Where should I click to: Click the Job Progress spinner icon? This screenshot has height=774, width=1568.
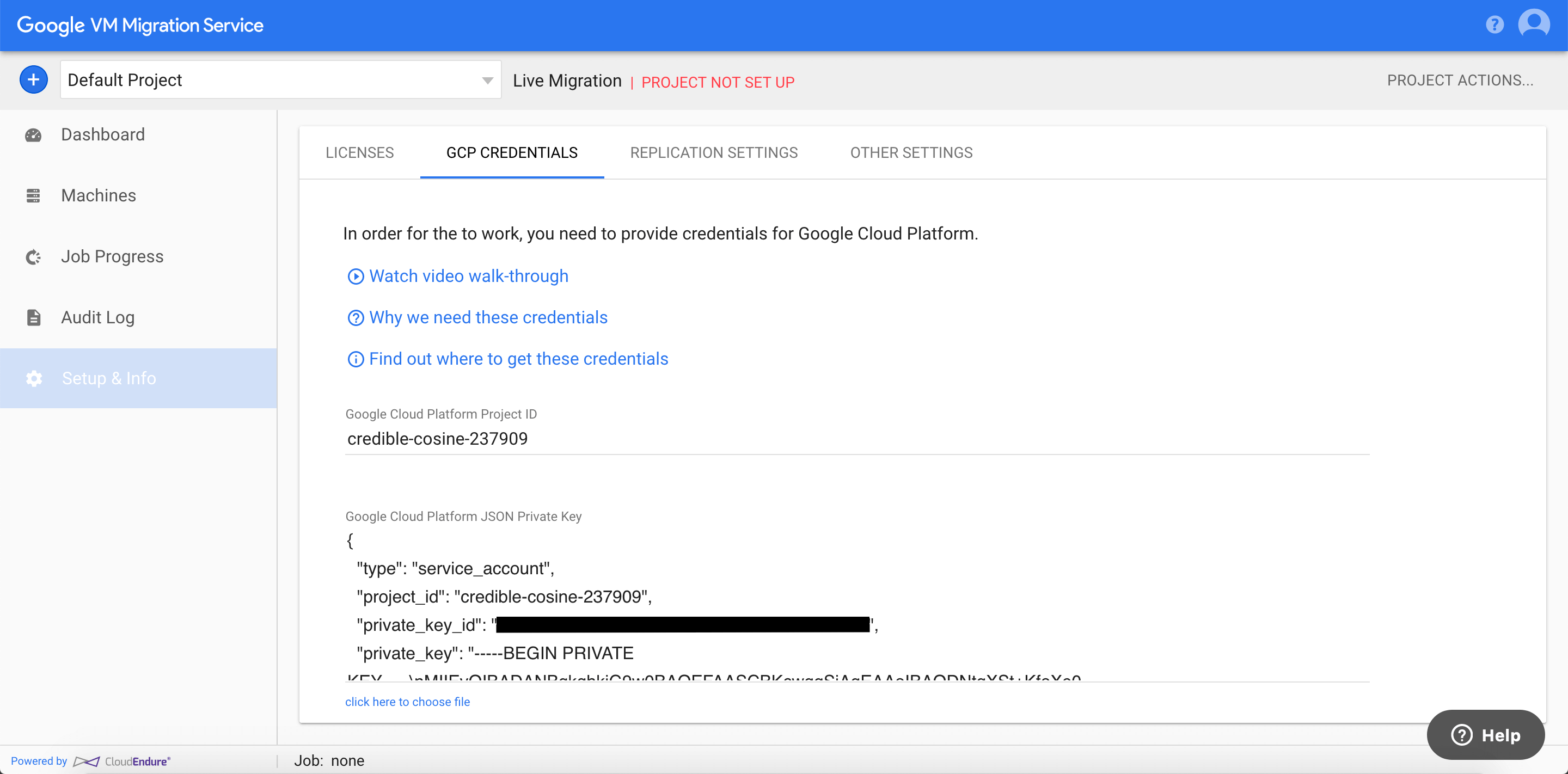[x=33, y=257]
